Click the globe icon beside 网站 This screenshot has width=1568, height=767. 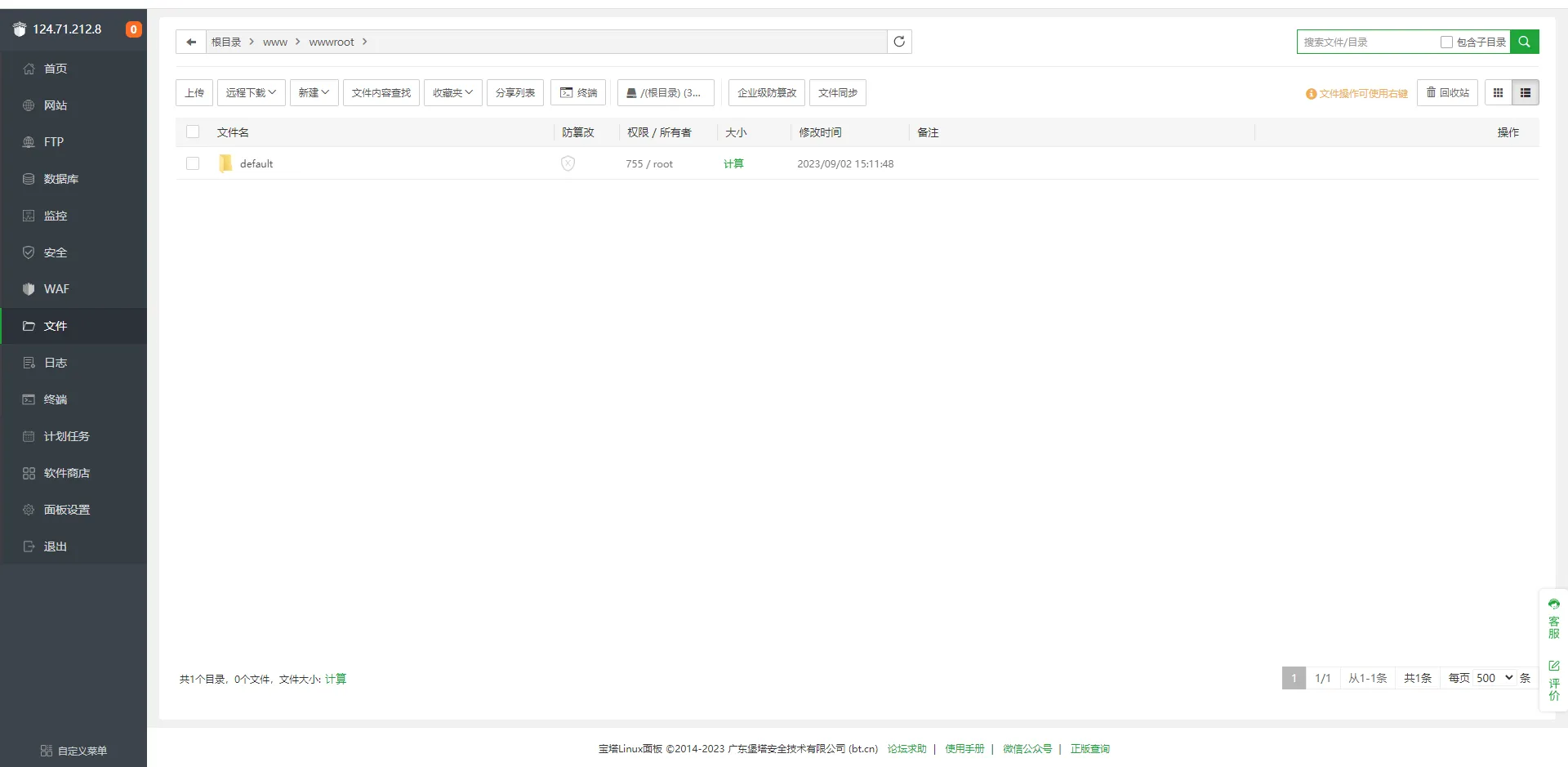(x=29, y=105)
